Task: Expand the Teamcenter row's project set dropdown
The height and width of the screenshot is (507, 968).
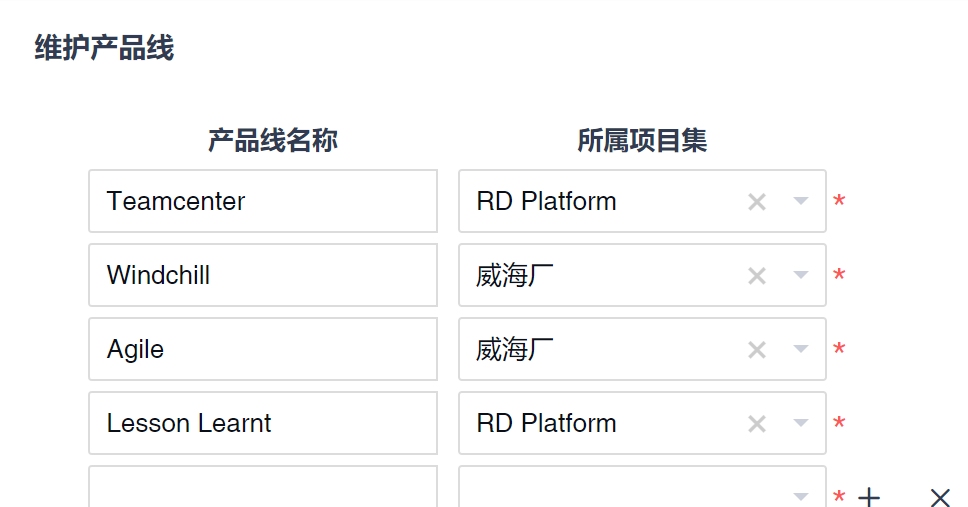Action: (x=800, y=202)
